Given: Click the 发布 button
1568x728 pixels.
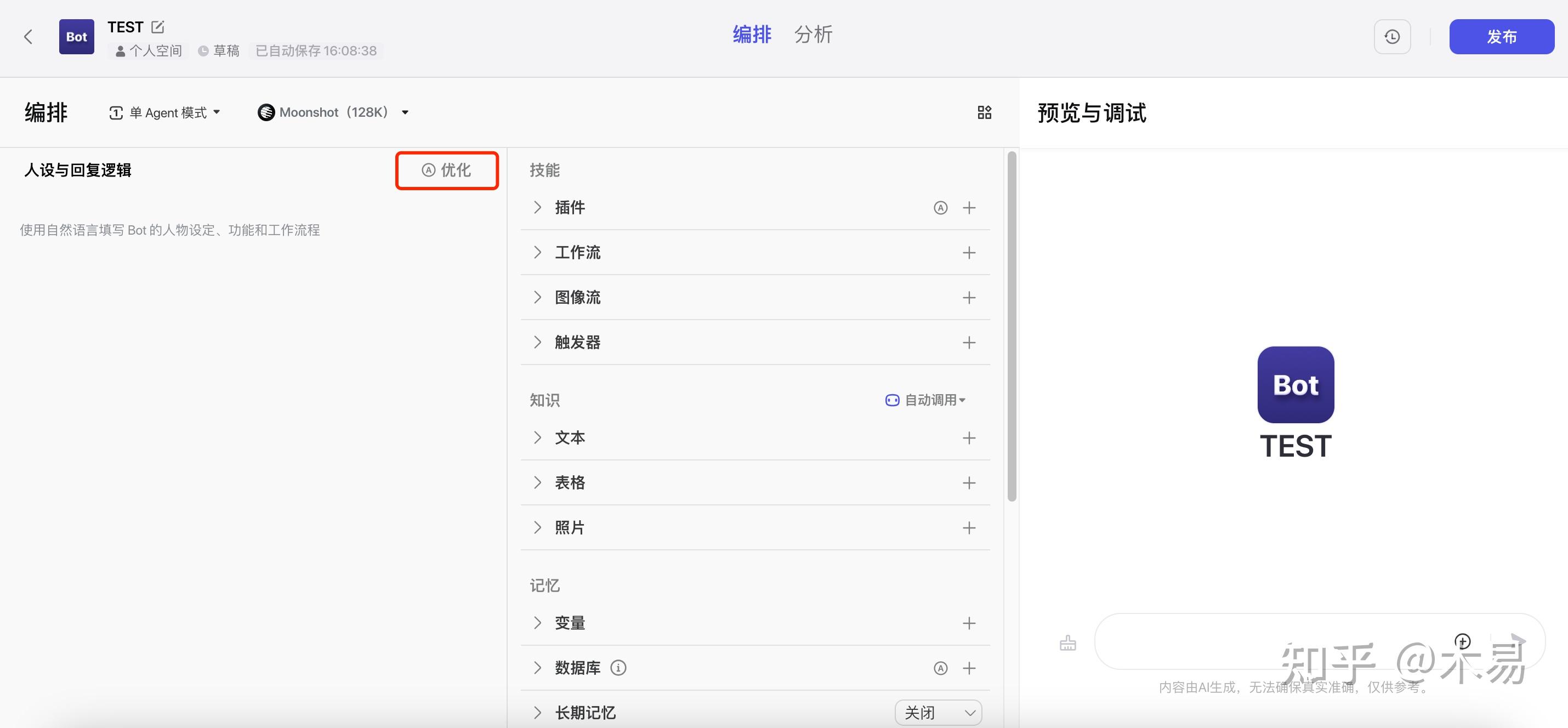Looking at the screenshot, I should coord(1501,37).
